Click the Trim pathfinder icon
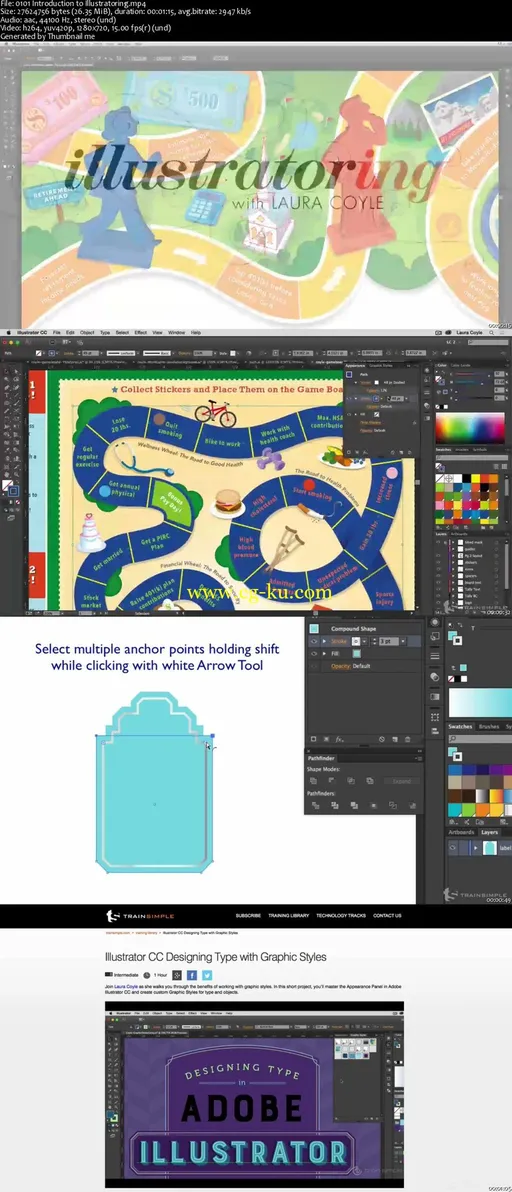This screenshot has height=1192, width=512. [x=334, y=805]
